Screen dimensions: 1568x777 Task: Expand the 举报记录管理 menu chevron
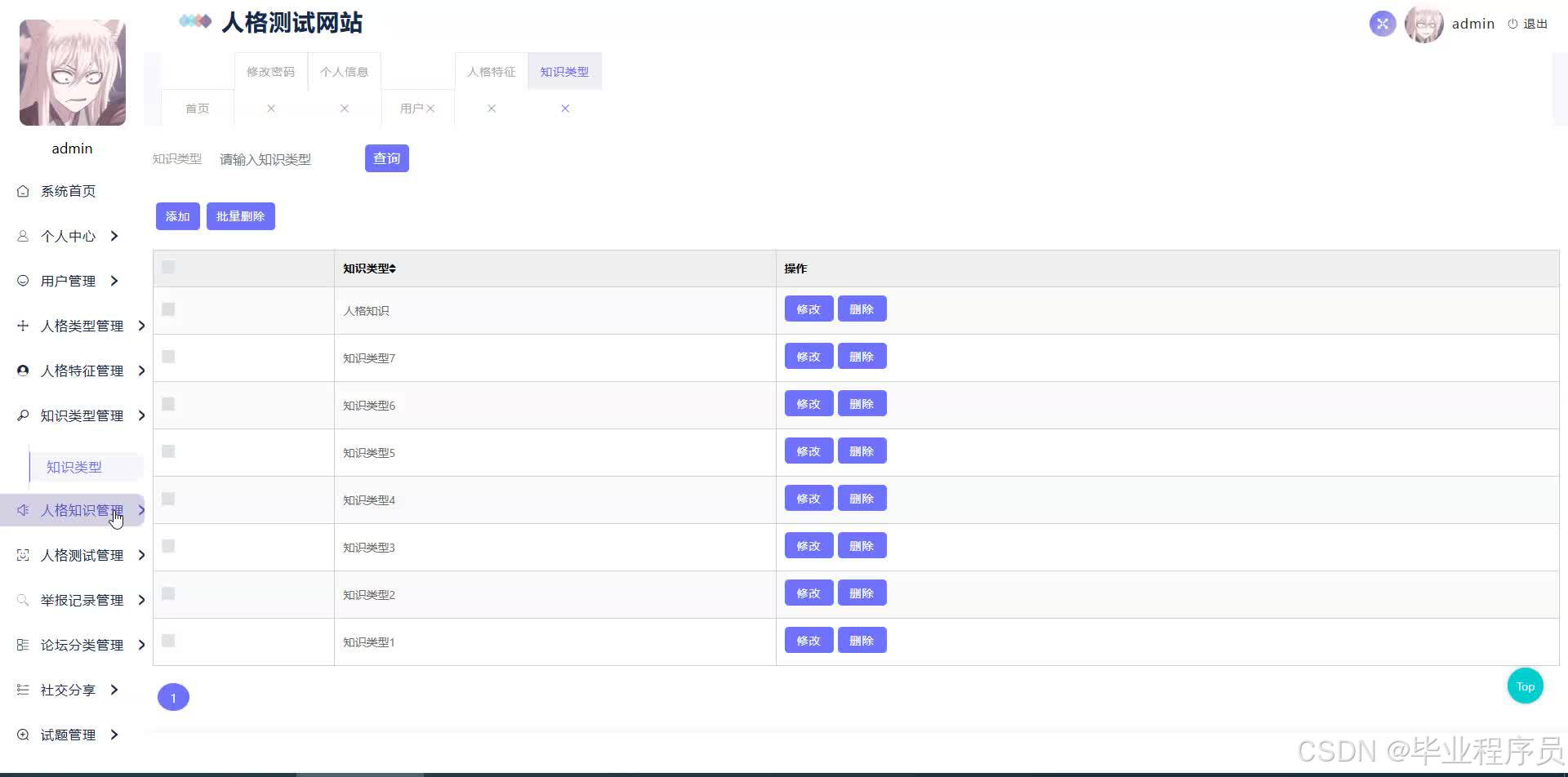click(x=141, y=600)
